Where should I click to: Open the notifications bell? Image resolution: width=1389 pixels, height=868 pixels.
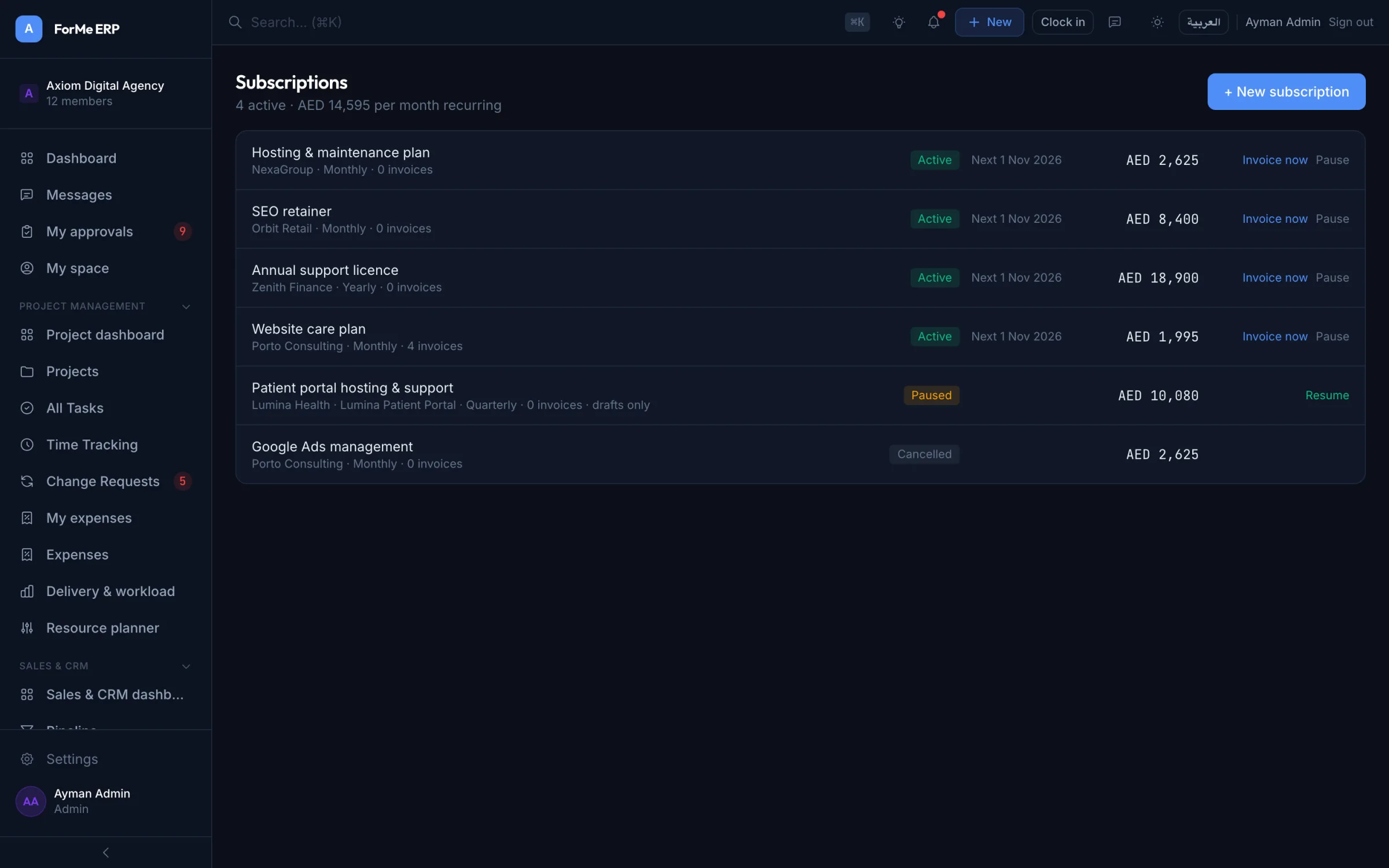point(934,22)
